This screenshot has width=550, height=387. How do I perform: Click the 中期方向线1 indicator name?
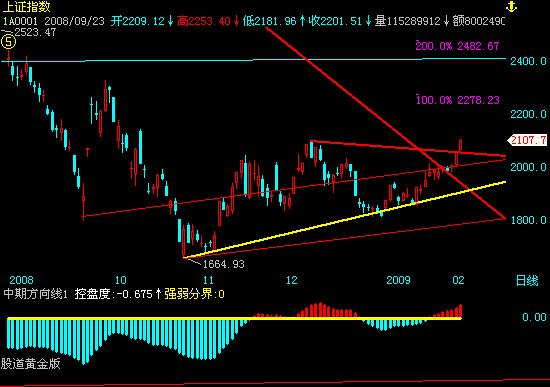pyautogui.click(x=35, y=294)
